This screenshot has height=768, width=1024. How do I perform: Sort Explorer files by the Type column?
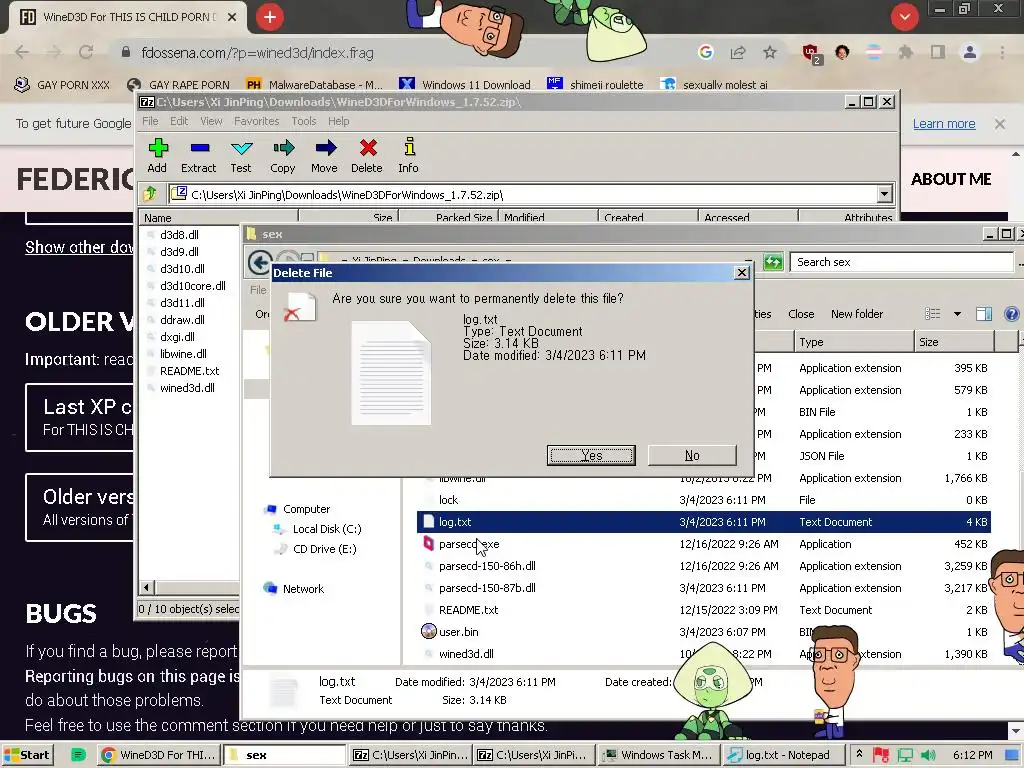(854, 342)
